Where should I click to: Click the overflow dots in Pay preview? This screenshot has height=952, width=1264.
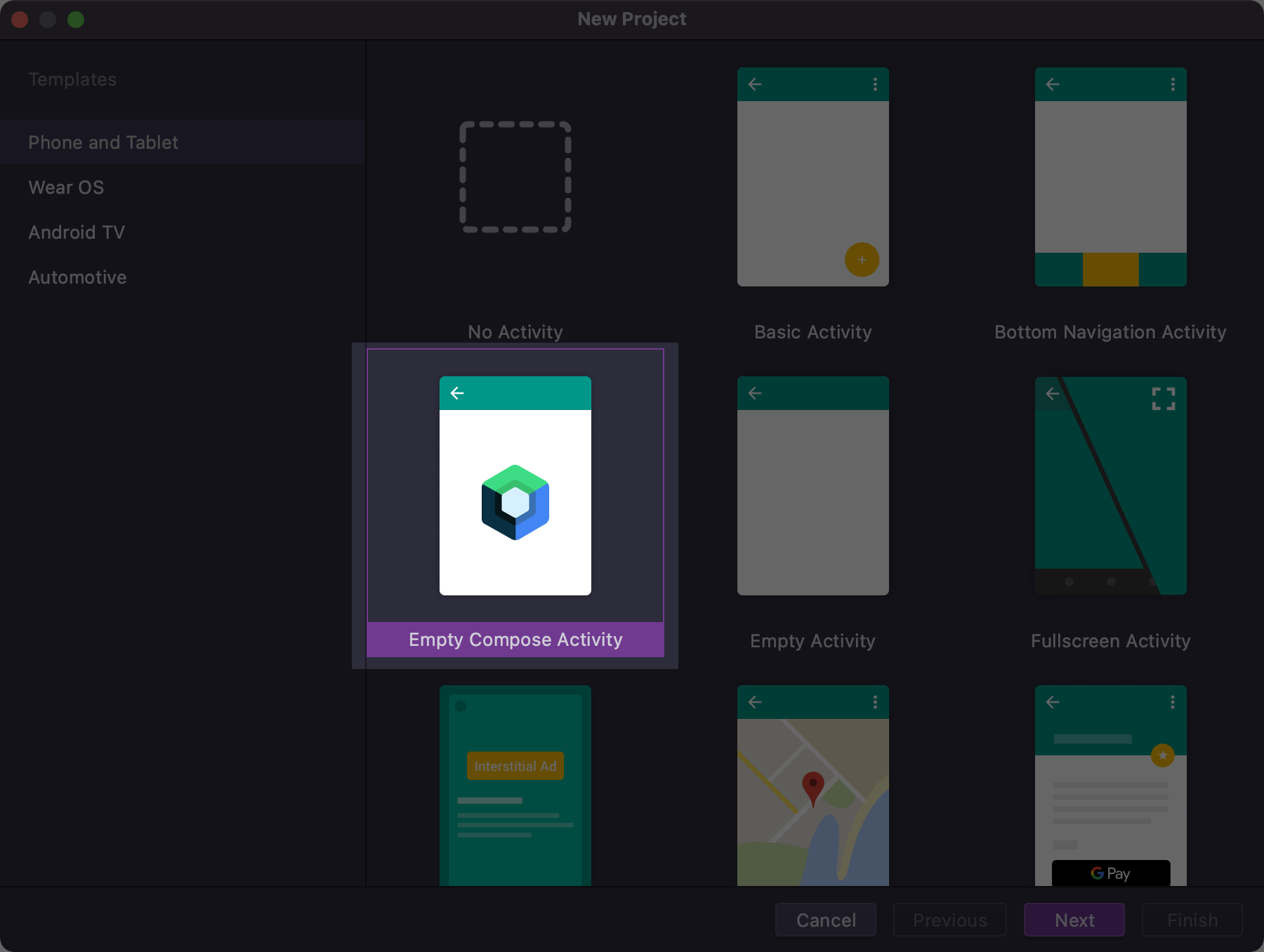click(1173, 702)
